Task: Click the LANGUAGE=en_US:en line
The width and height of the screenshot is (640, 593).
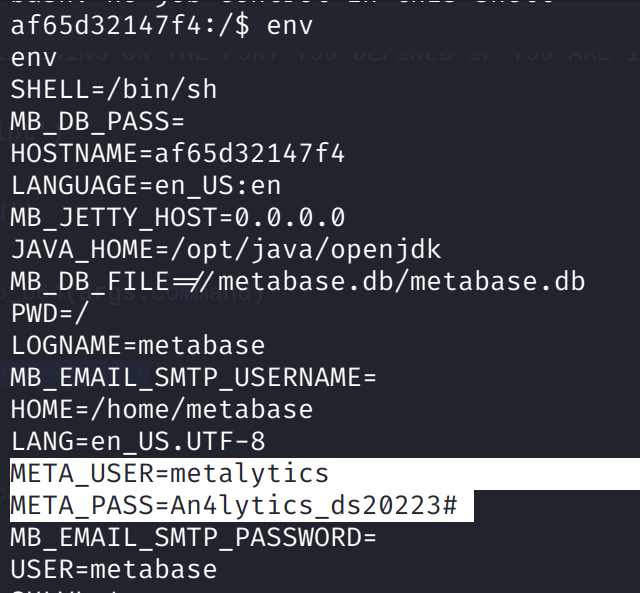Action: (x=145, y=185)
